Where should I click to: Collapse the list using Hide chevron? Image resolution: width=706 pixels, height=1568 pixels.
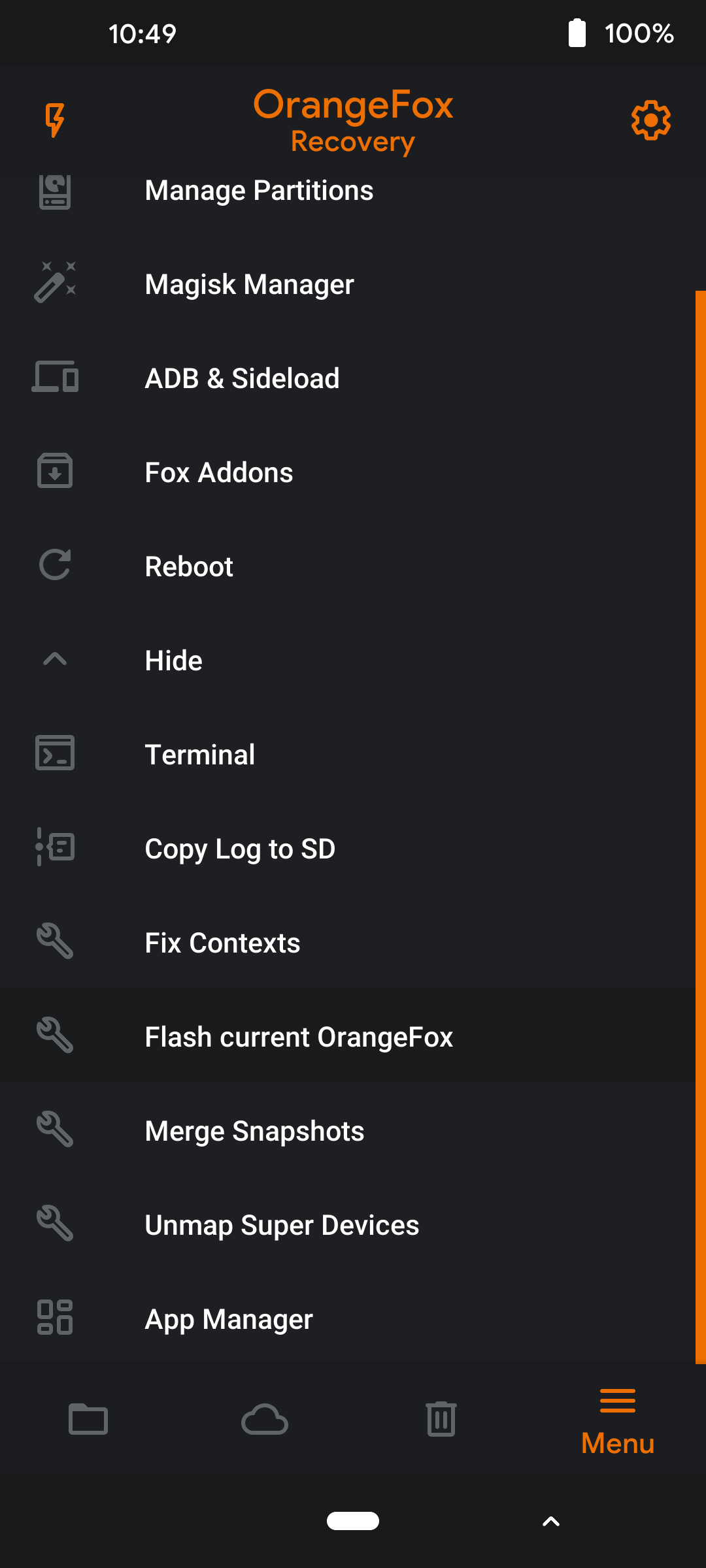pyautogui.click(x=55, y=660)
